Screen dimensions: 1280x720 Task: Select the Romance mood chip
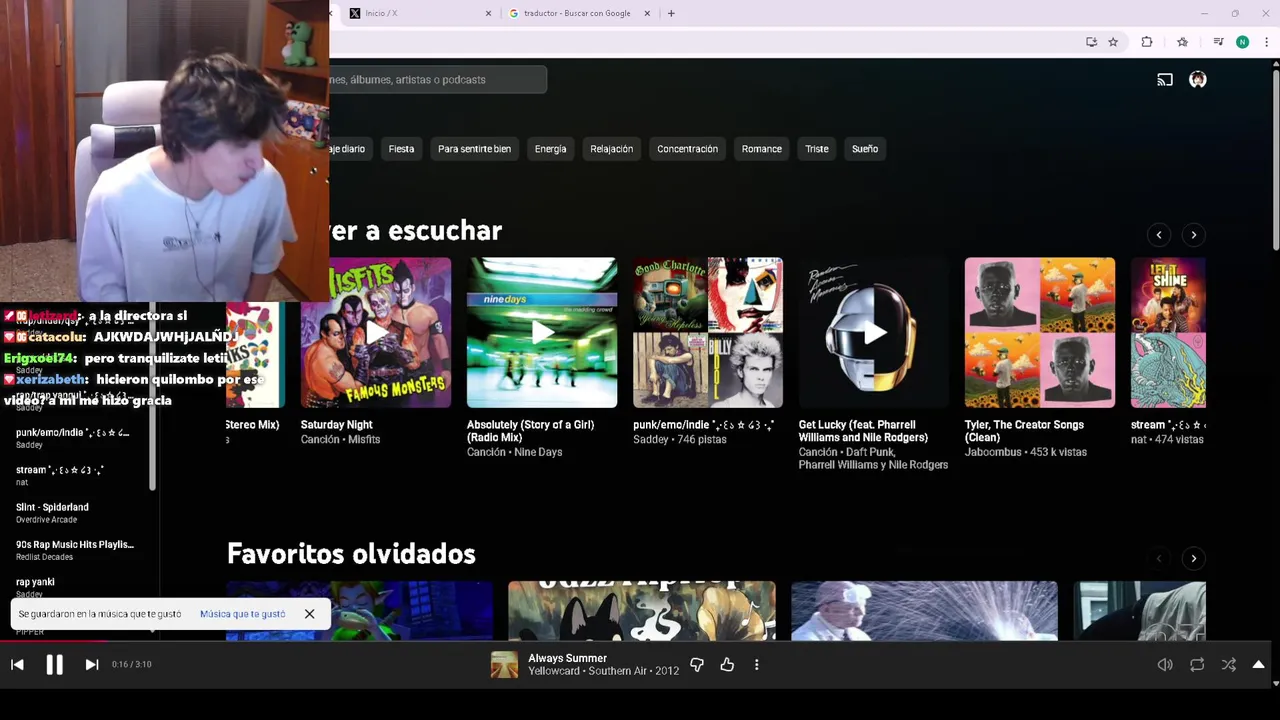761,149
